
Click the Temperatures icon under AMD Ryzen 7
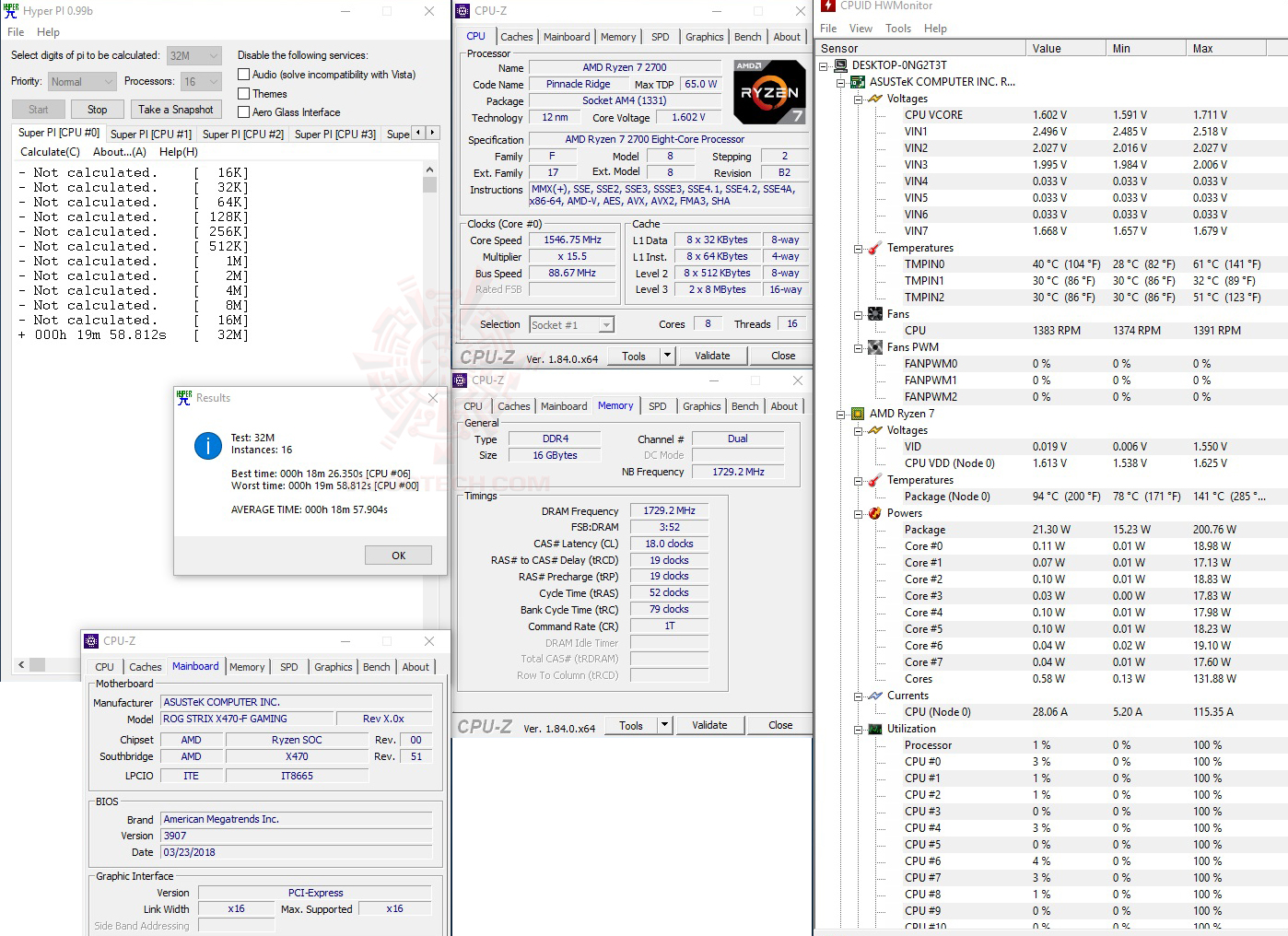coord(873,480)
